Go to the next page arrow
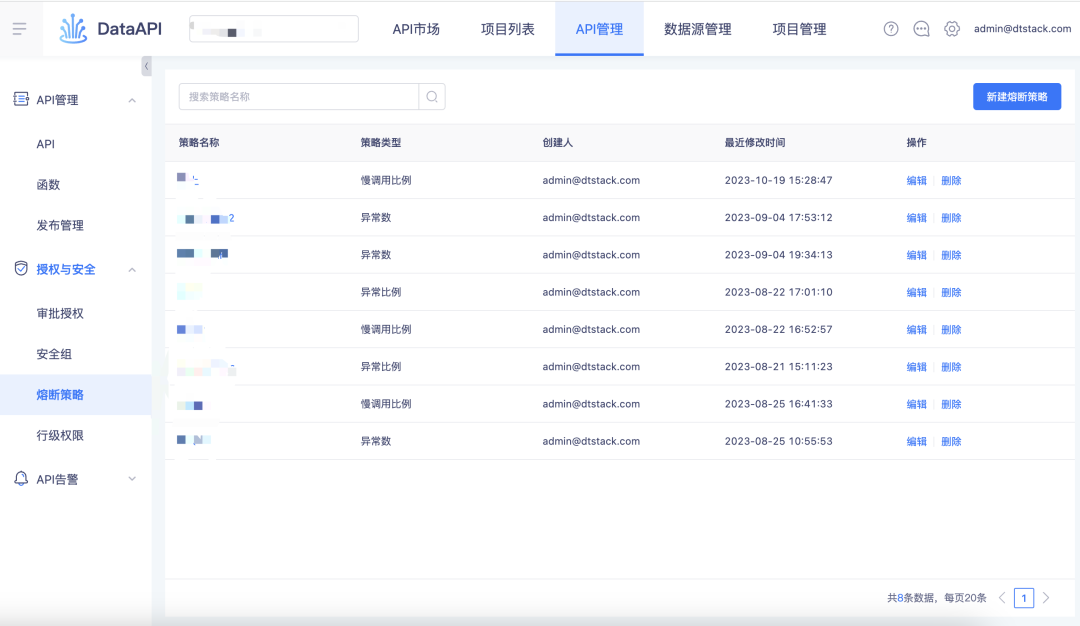This screenshot has width=1080, height=626. point(1046,598)
